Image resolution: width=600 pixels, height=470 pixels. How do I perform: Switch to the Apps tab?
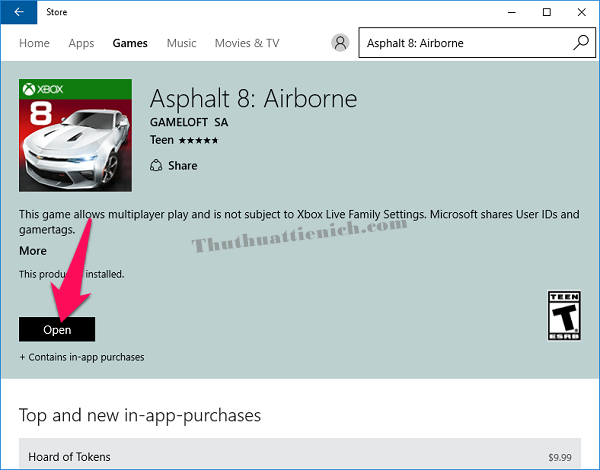81,43
